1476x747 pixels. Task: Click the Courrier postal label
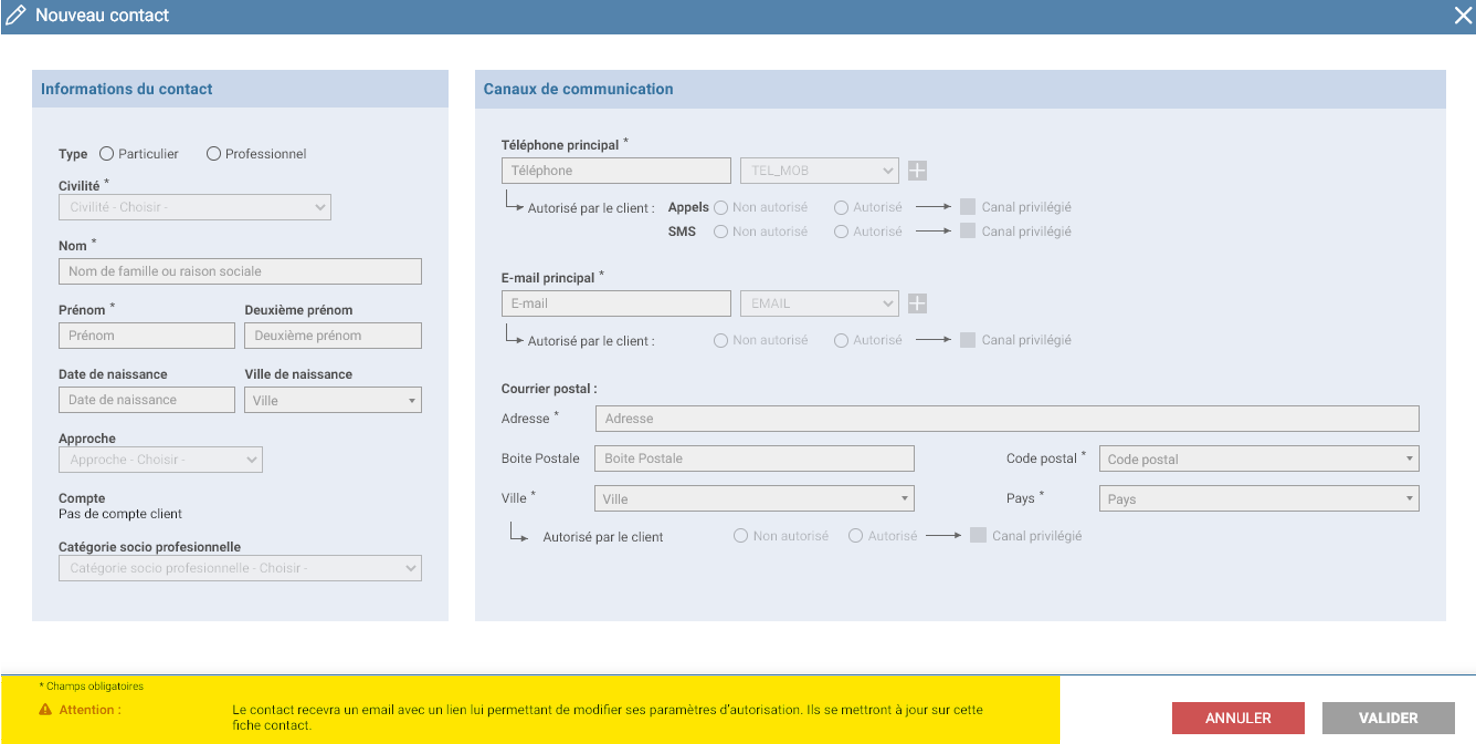(549, 389)
